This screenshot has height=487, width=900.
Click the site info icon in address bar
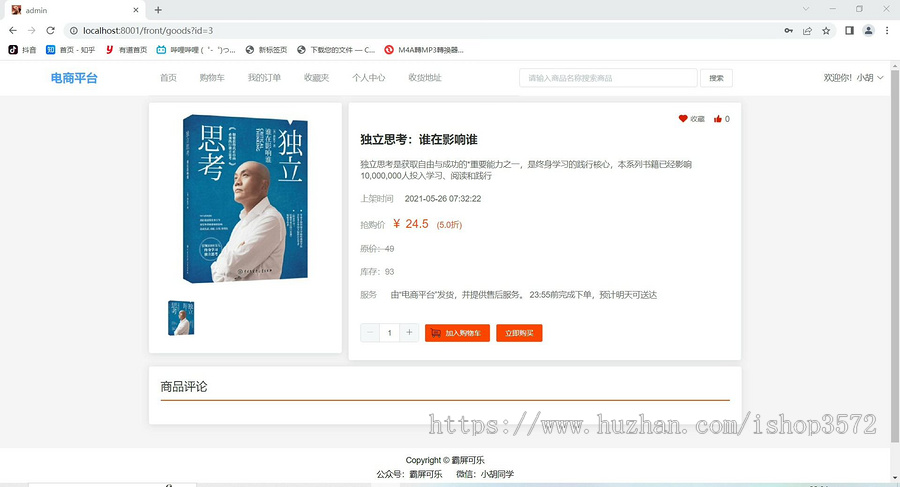pyautogui.click(x=73, y=30)
